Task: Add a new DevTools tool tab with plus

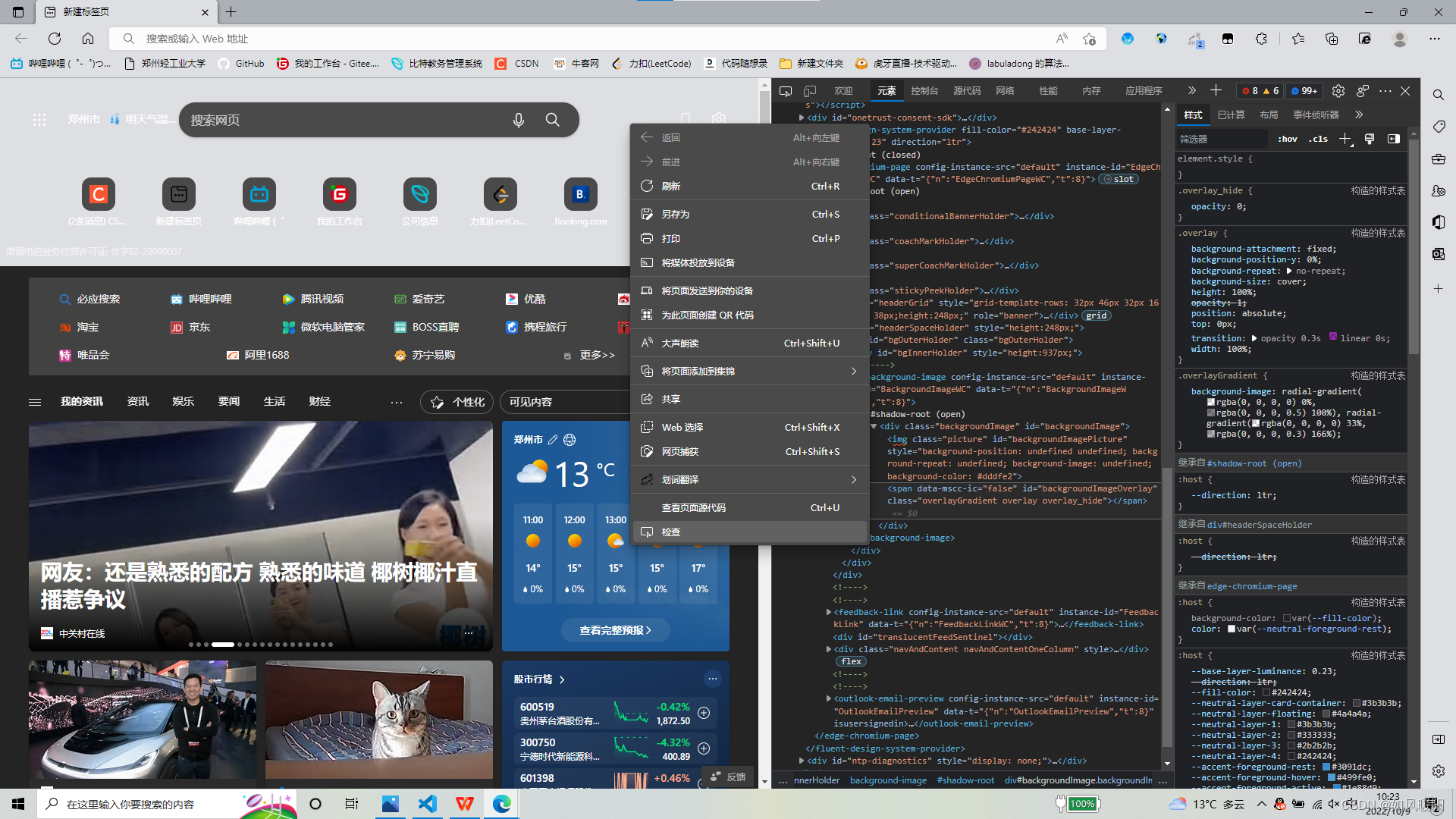Action: tap(1216, 91)
